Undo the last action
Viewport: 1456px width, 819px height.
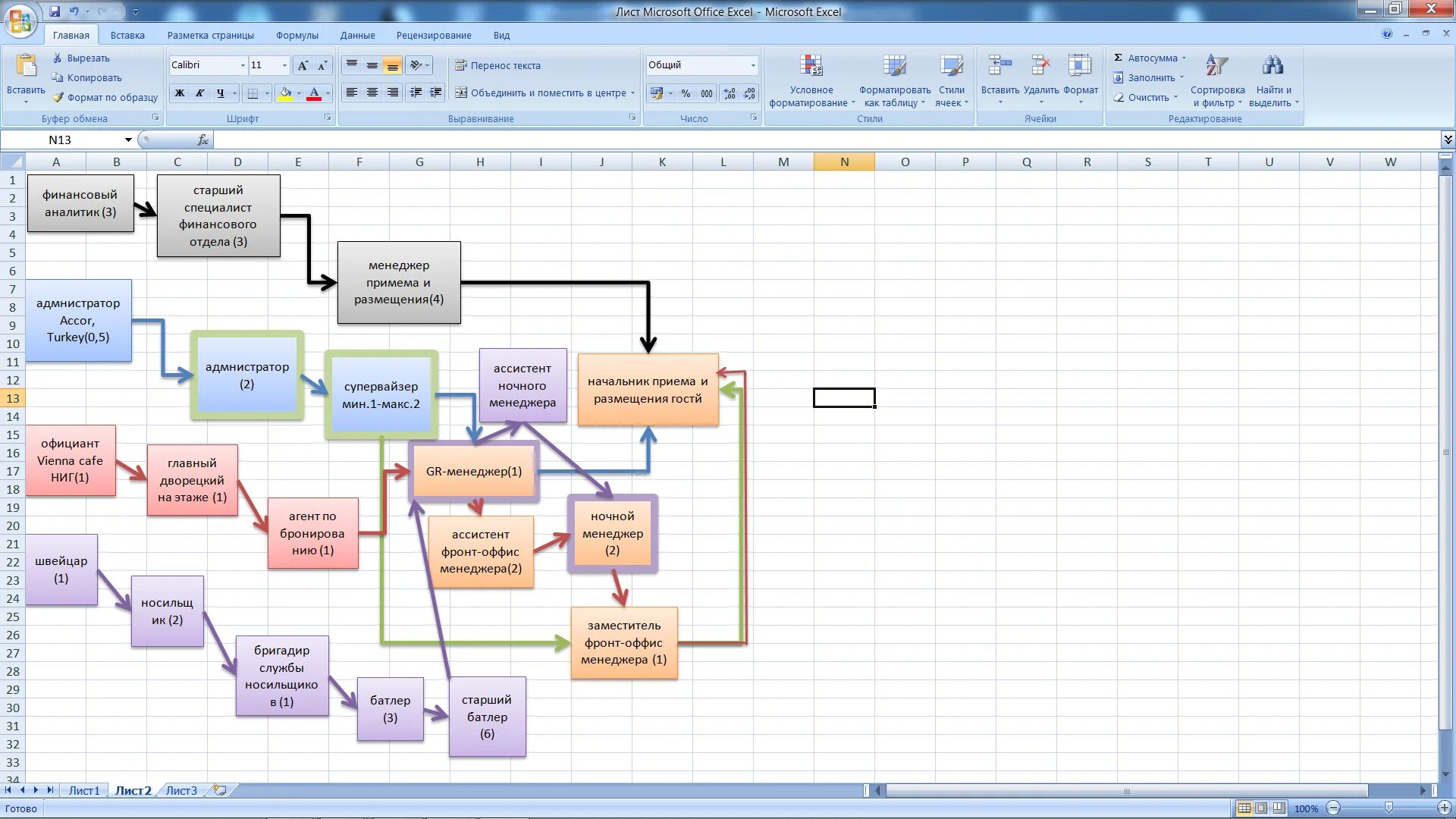pyautogui.click(x=74, y=11)
